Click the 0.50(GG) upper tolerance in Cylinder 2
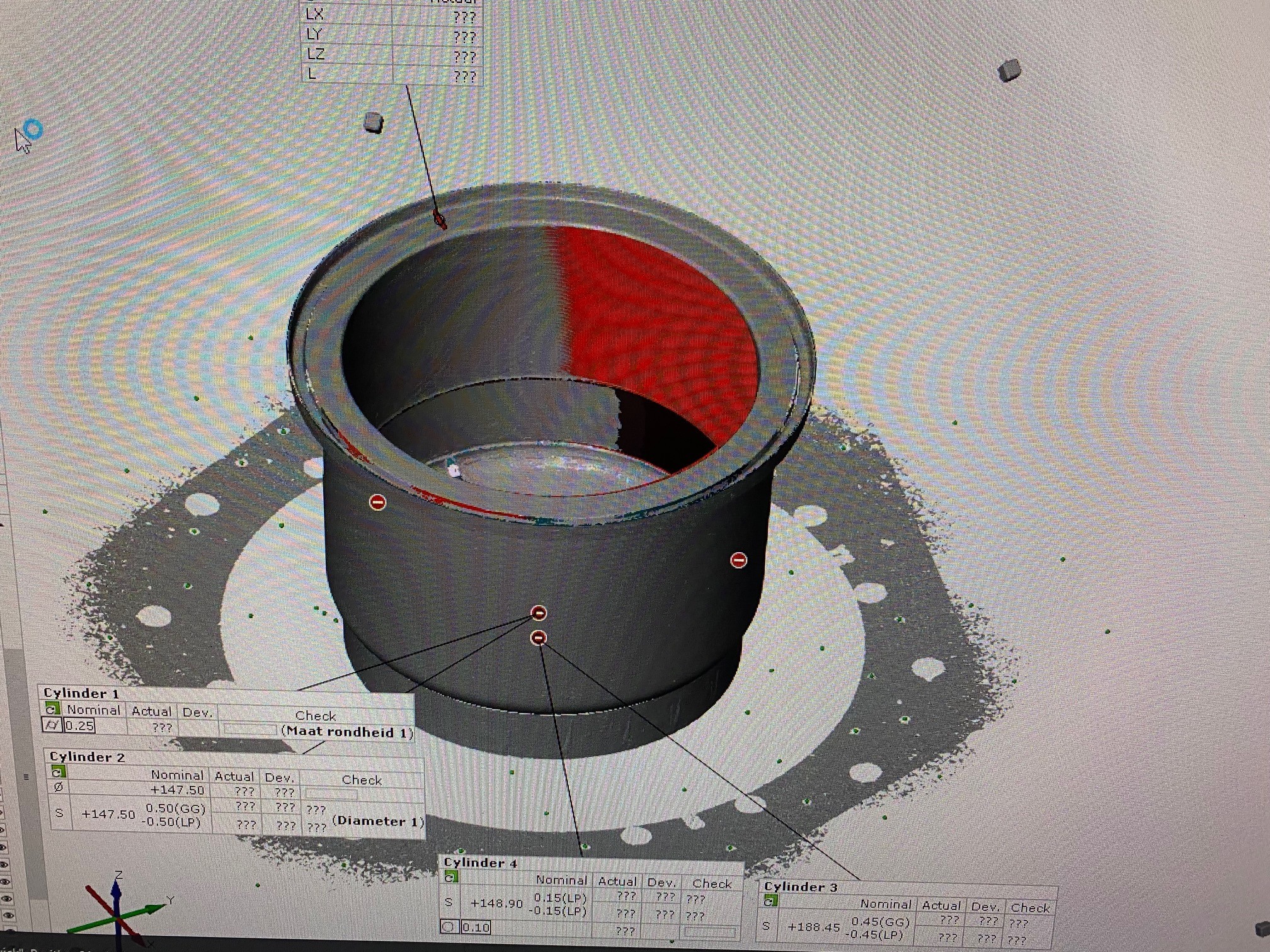 pos(175,808)
